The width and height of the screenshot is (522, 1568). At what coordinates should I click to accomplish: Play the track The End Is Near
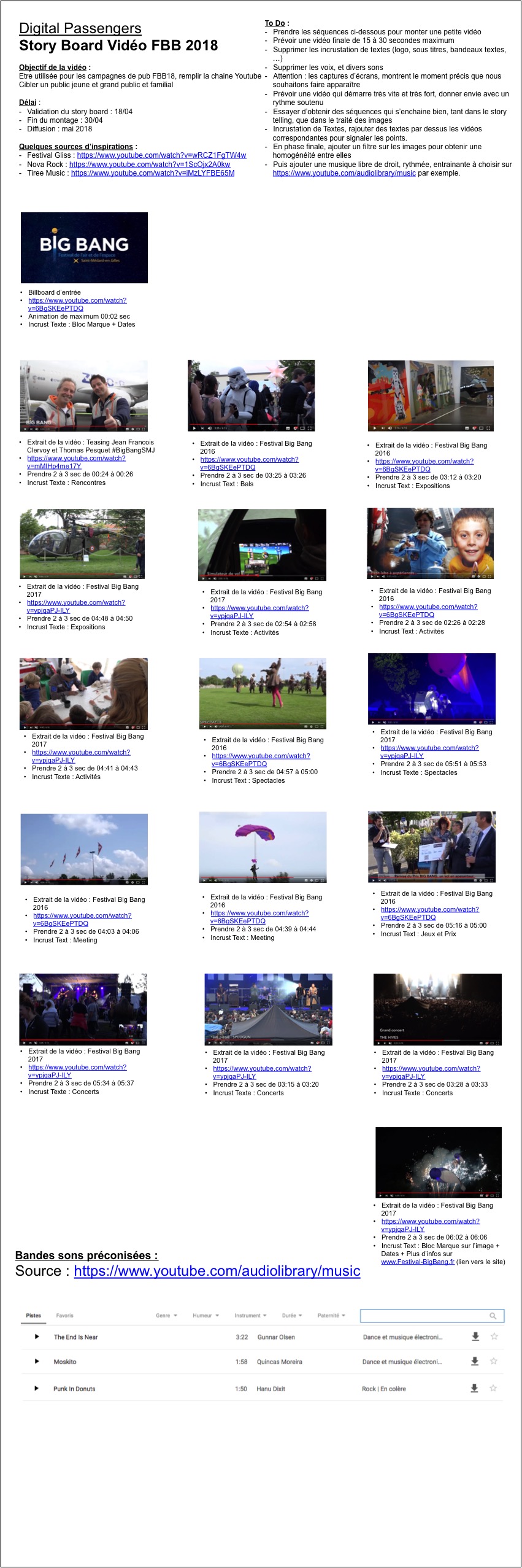pyautogui.click(x=37, y=1337)
